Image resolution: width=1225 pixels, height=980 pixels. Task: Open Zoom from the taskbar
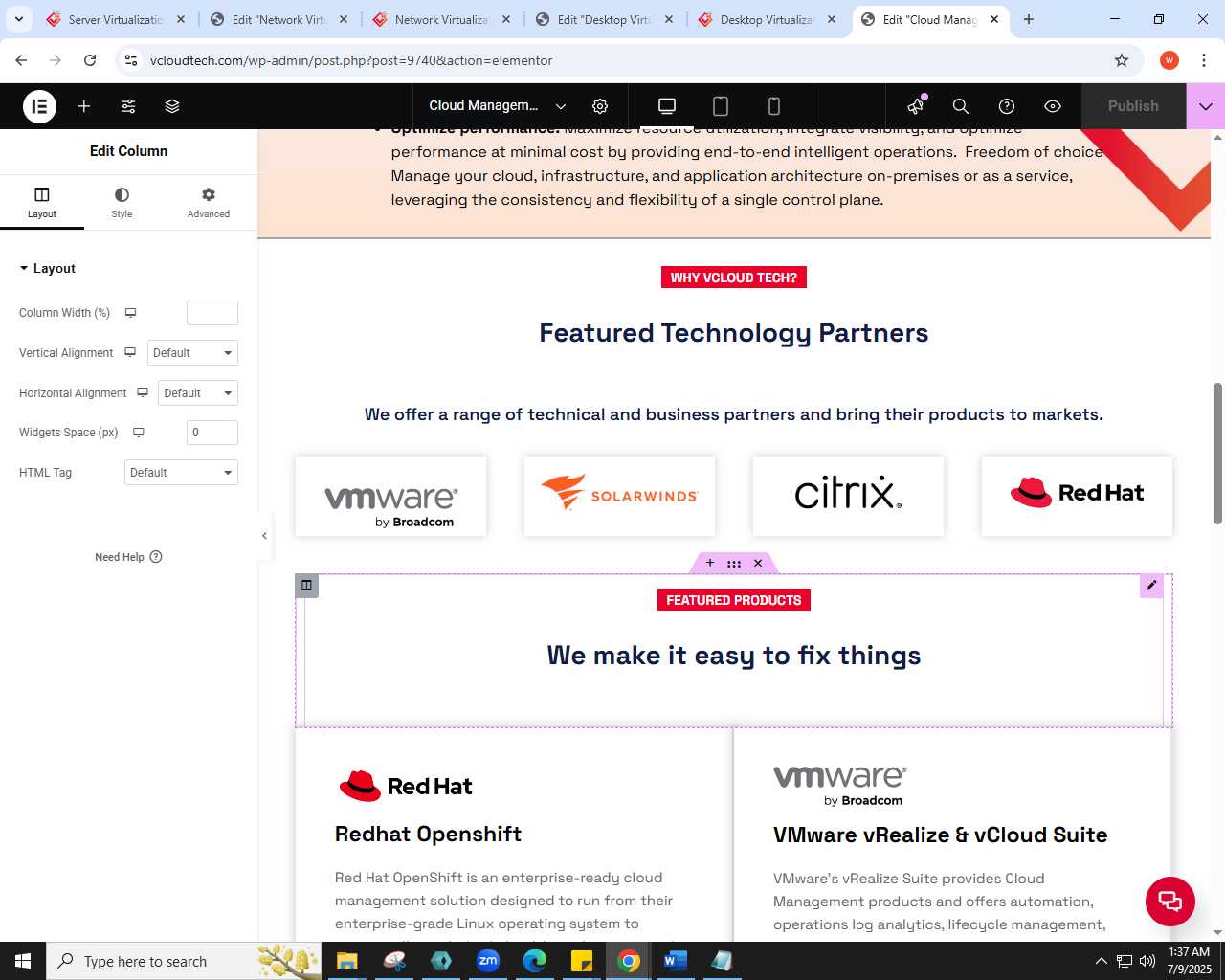pyautogui.click(x=488, y=961)
